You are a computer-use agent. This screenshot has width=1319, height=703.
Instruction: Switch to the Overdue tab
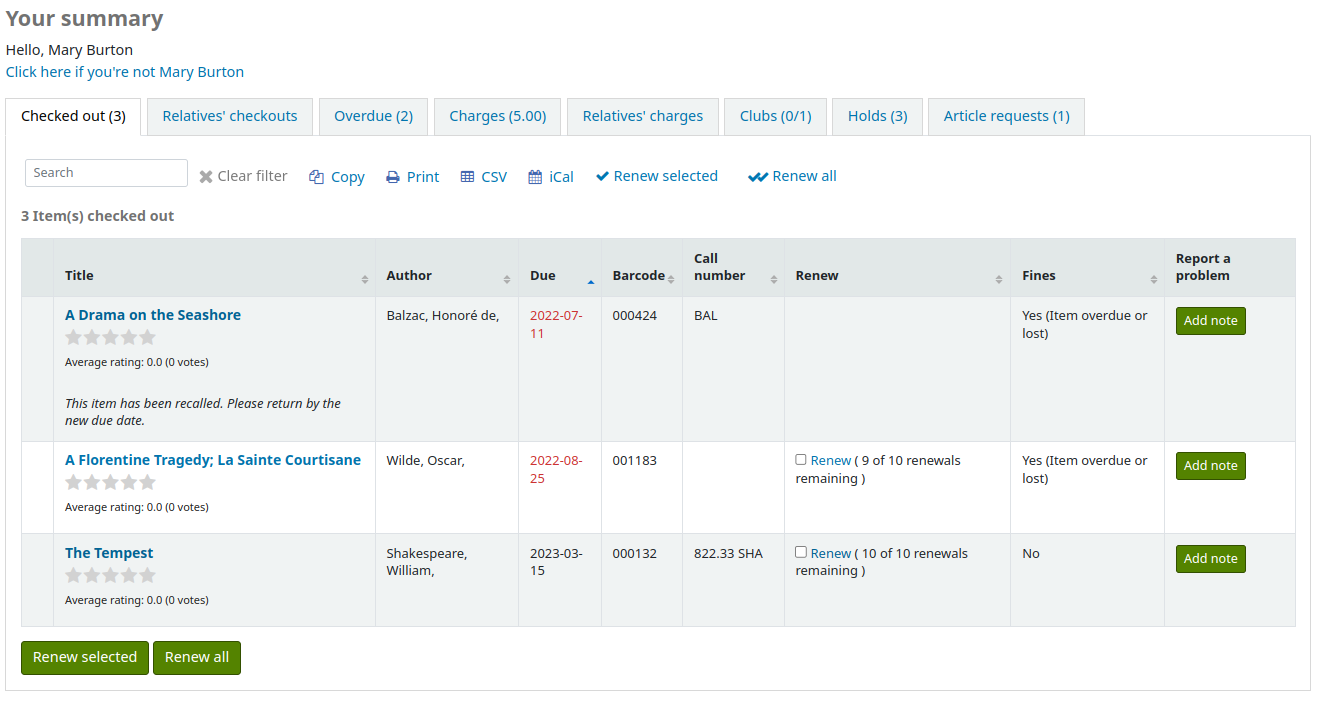[373, 116]
